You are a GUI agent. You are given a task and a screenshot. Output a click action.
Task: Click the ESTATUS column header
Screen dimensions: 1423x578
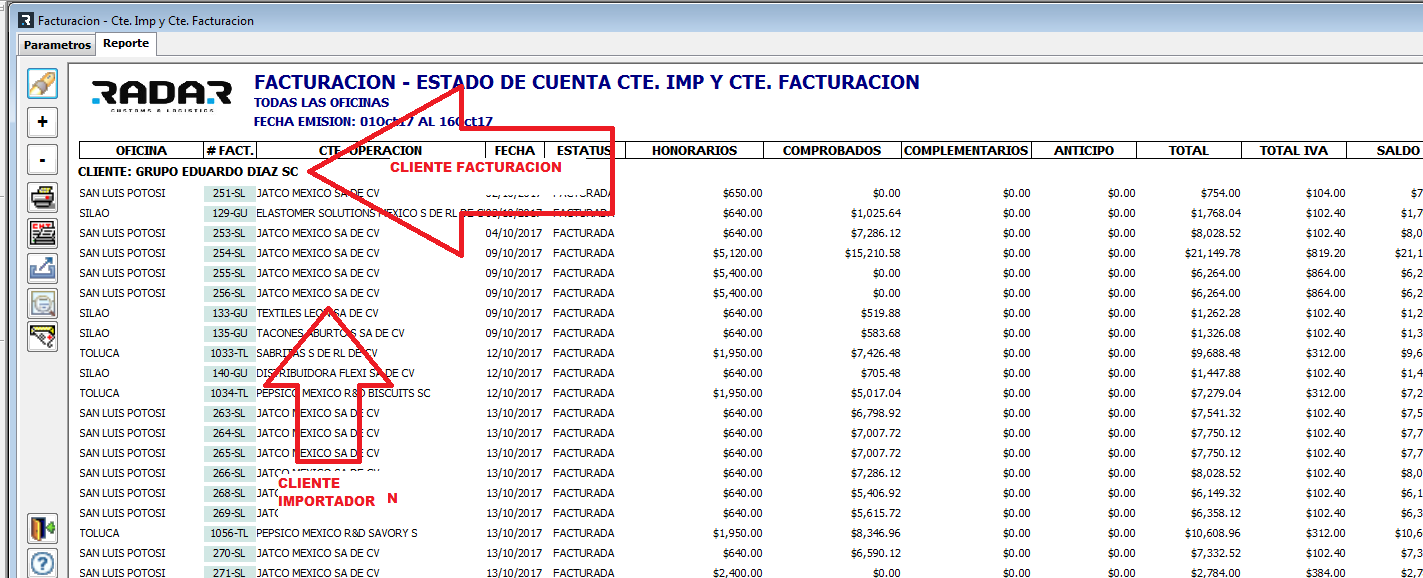[585, 151]
